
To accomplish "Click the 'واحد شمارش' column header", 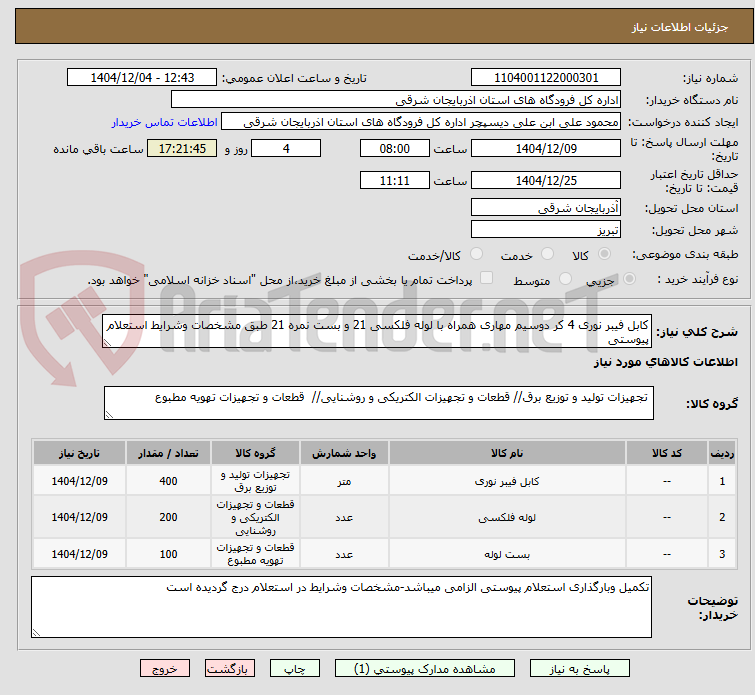I will tap(344, 453).
